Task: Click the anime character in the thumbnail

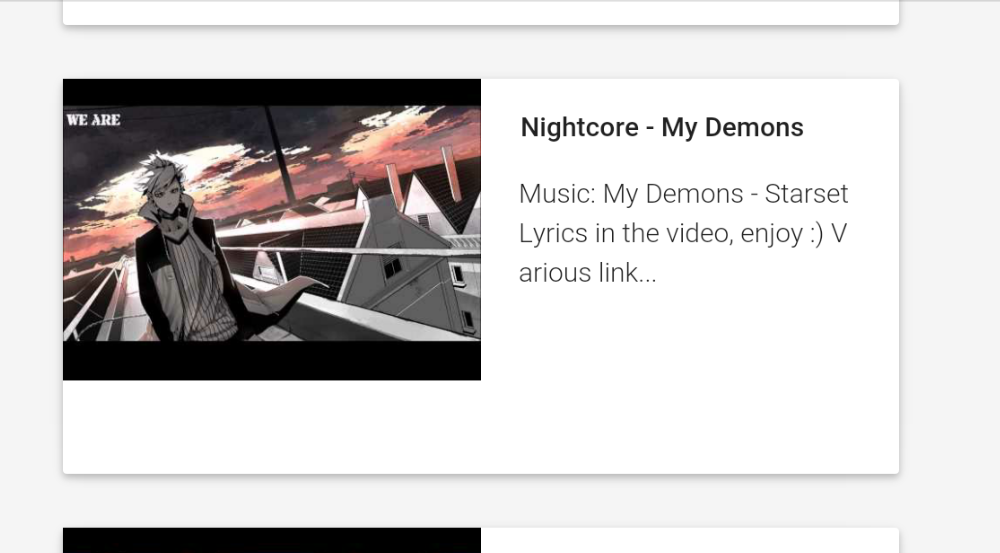Action: 185,249
